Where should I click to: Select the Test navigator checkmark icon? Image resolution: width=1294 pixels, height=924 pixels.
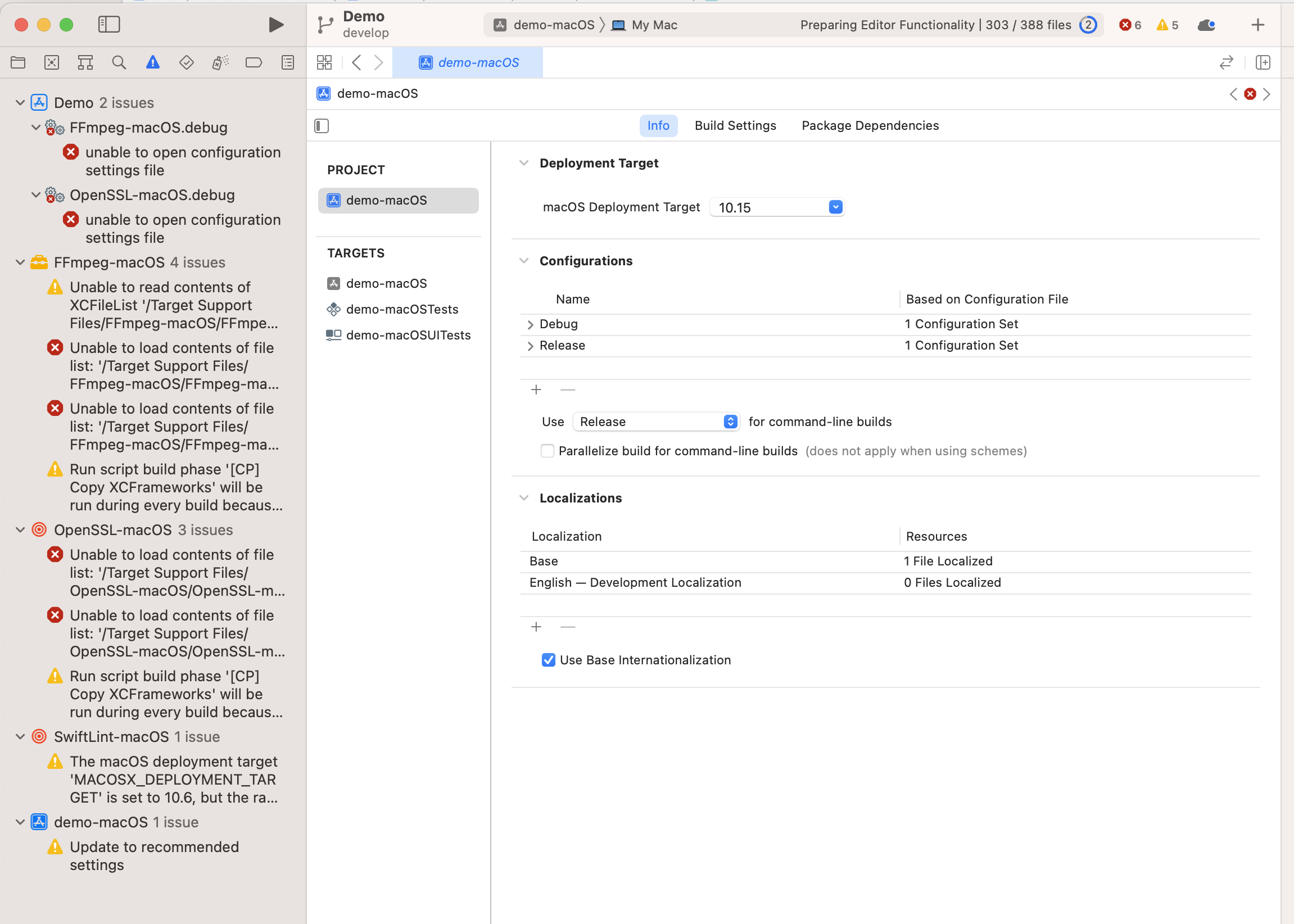pyautogui.click(x=186, y=62)
